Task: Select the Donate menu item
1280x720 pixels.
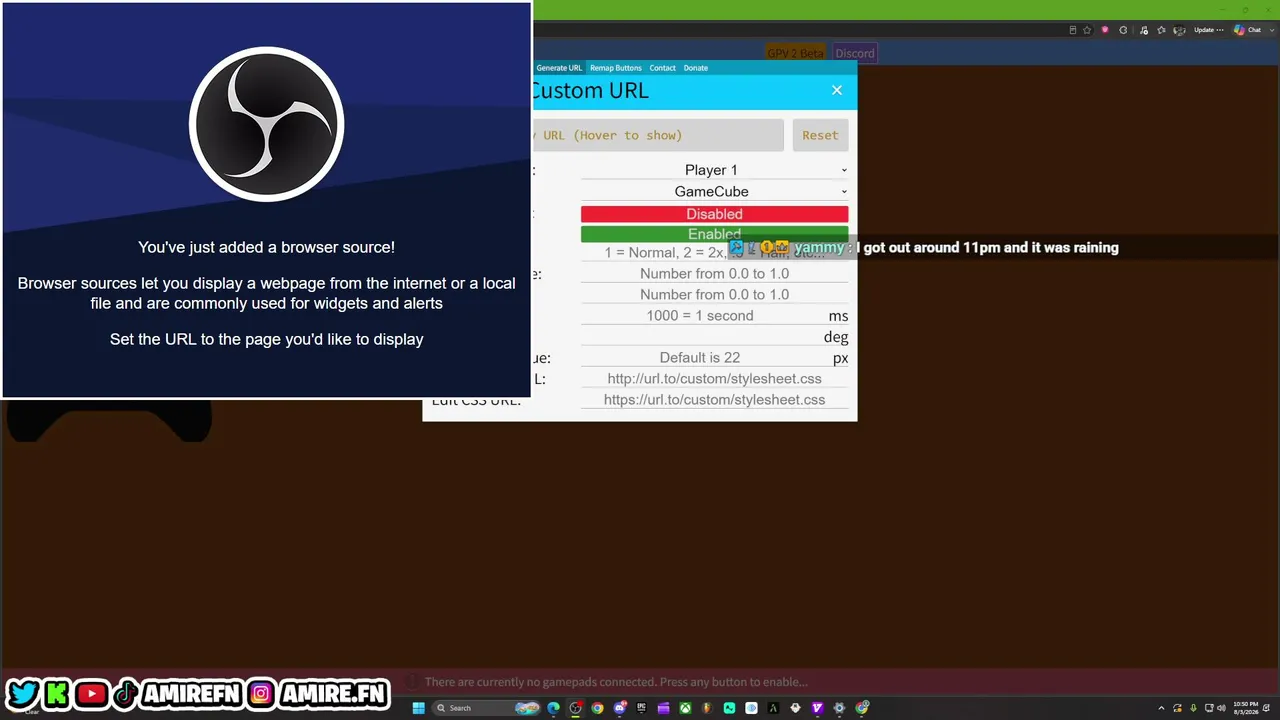Action: tap(696, 68)
